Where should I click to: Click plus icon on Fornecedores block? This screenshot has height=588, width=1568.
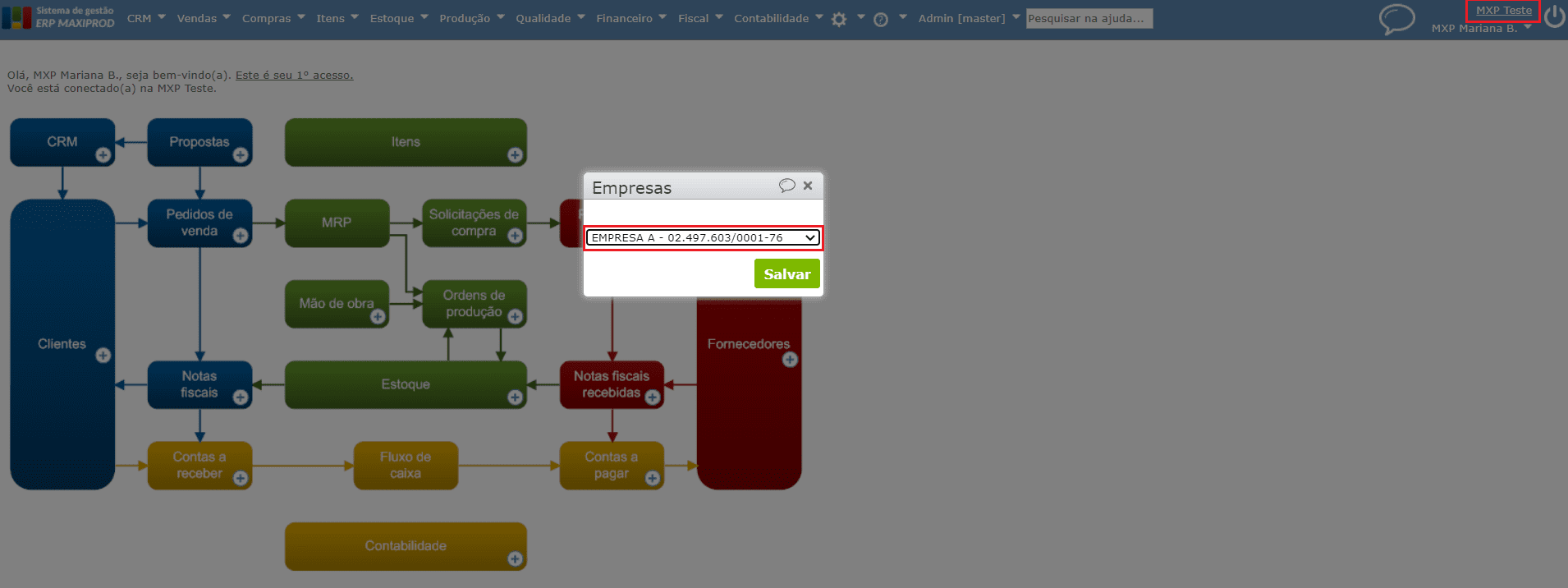pyautogui.click(x=790, y=360)
